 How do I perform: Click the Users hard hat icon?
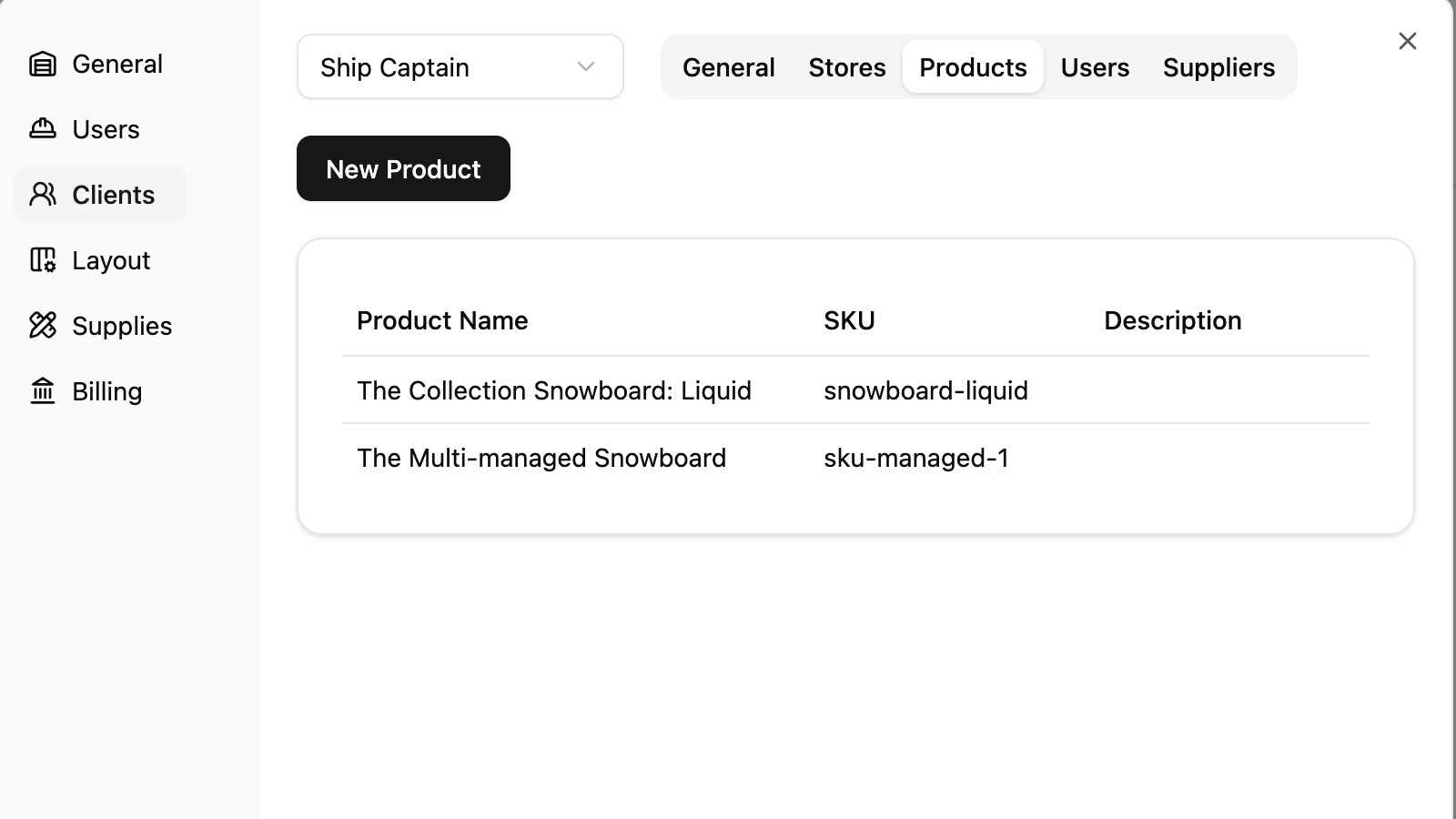tap(42, 129)
